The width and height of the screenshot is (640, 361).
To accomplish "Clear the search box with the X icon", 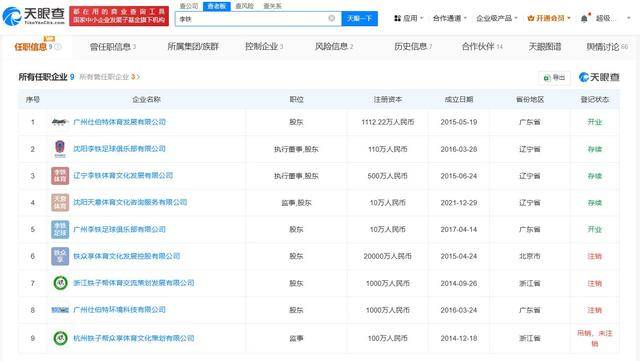I will pos(331,18).
